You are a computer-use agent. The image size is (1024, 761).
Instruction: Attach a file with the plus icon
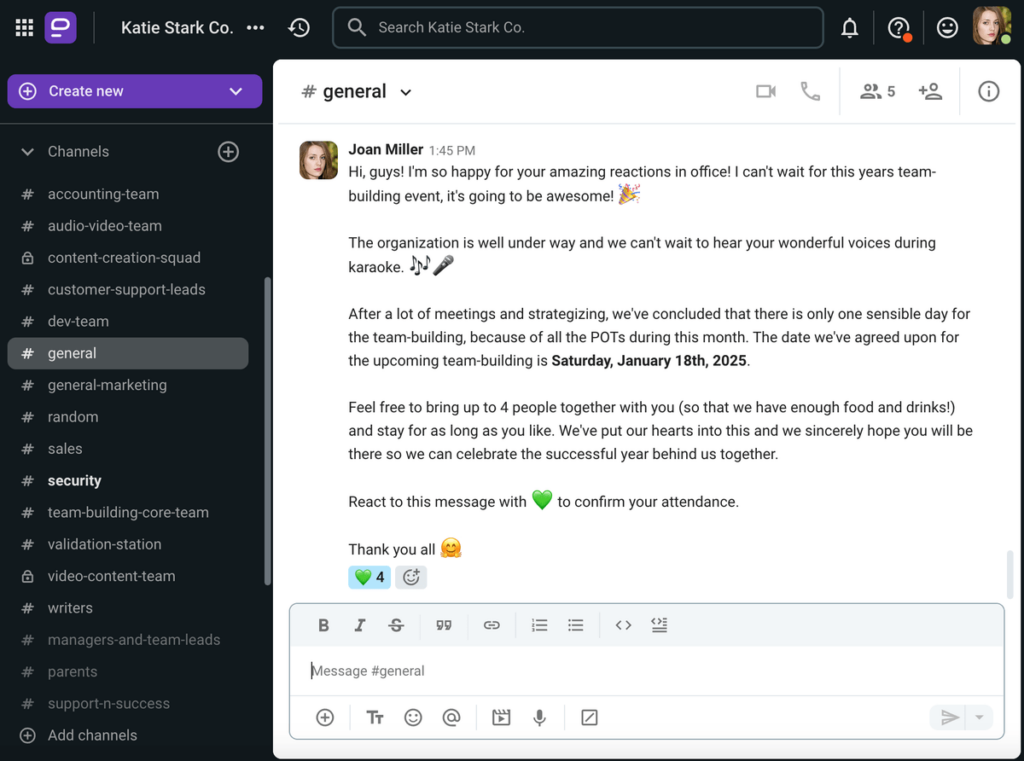point(323,717)
